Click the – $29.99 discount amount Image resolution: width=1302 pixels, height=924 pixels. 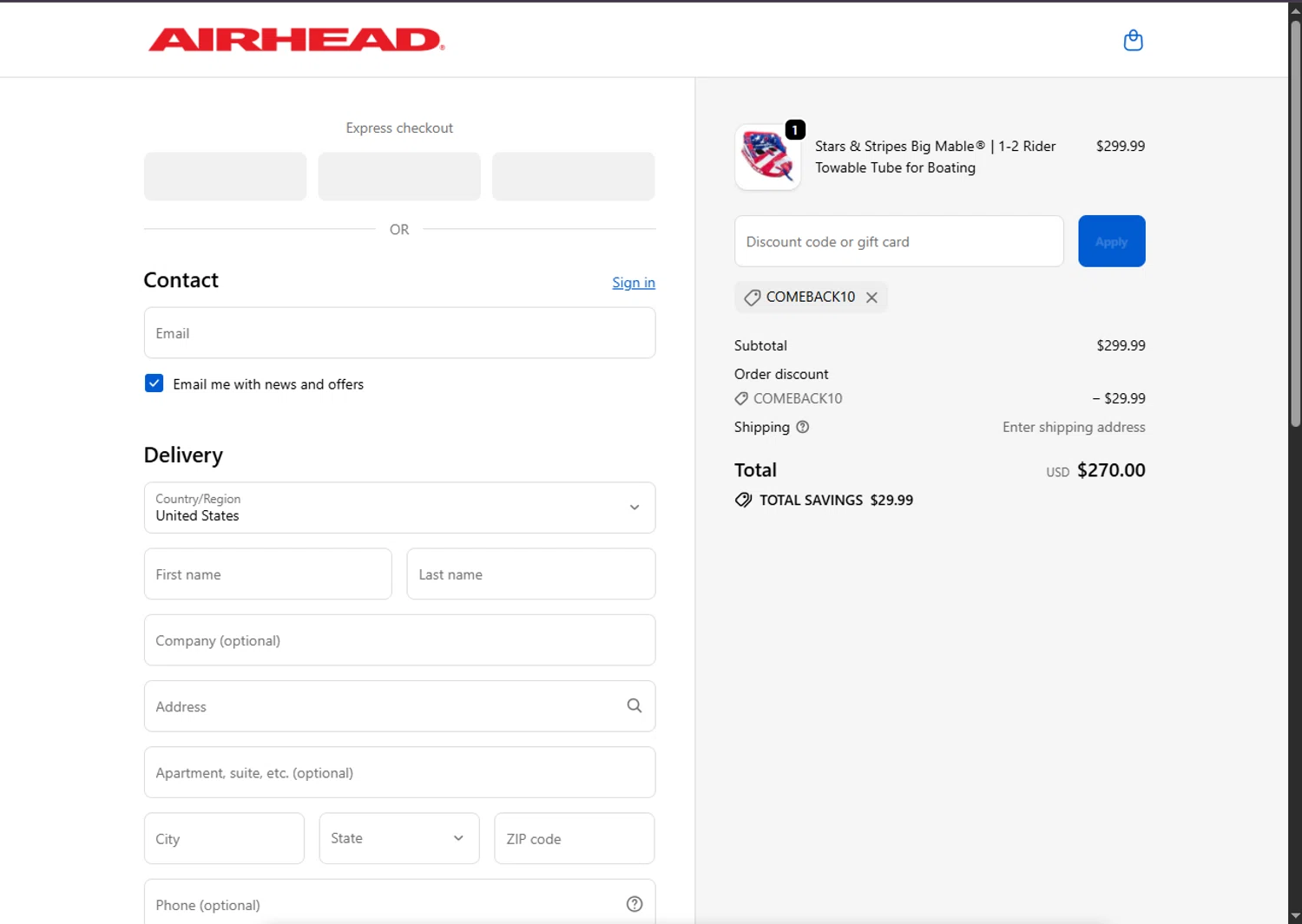tap(1119, 398)
